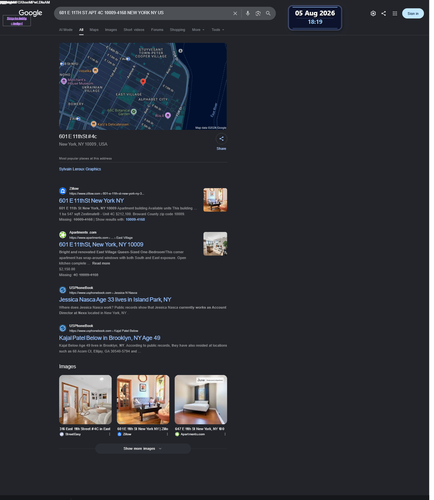Screen dimensions: 434x500
Task: Expand Read more in Apartments.com snippet
Action: (x=101, y=263)
